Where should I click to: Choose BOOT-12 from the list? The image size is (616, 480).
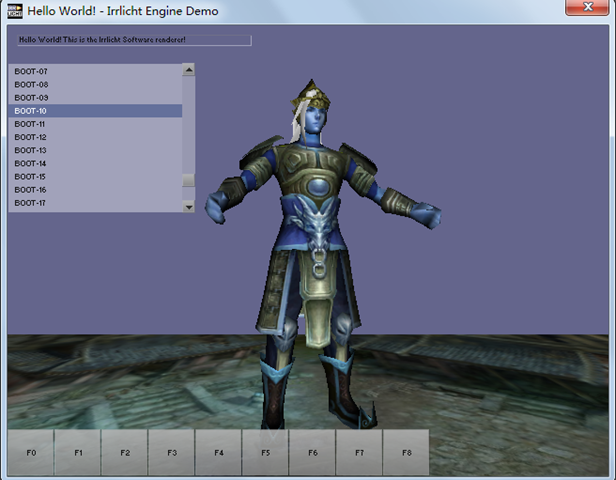[x=95, y=137]
